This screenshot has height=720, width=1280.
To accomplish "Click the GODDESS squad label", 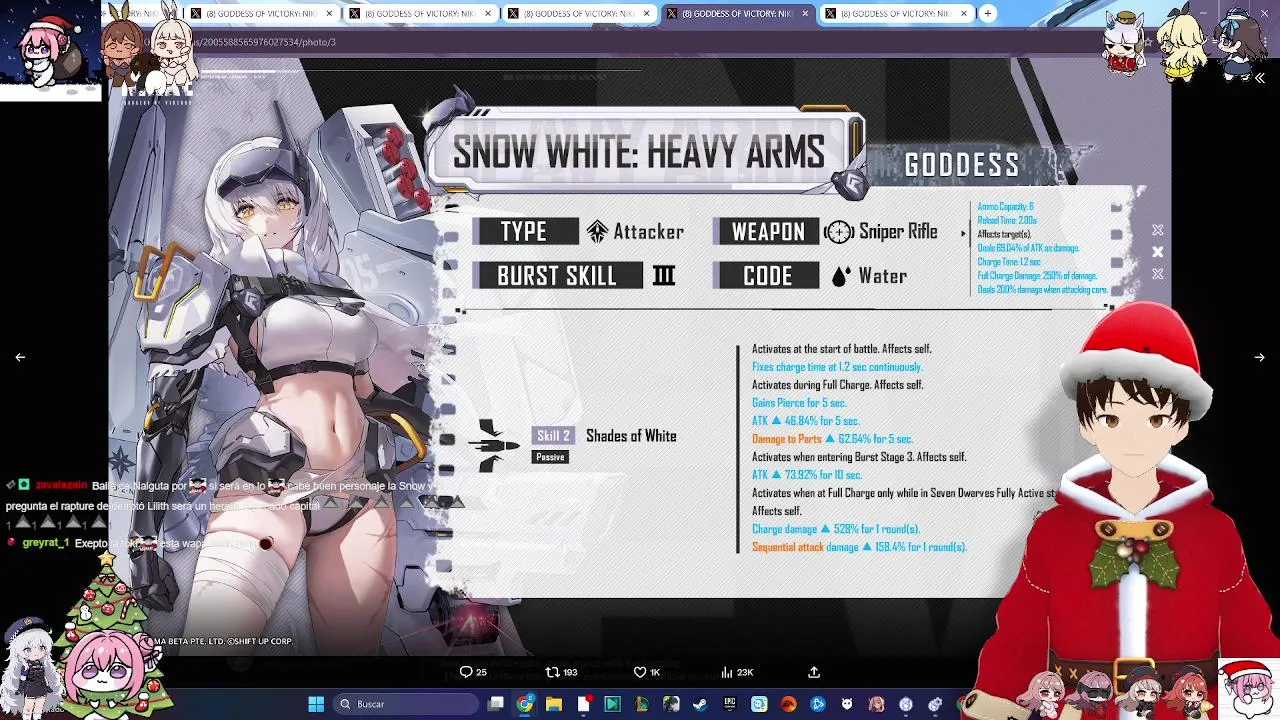I will coord(962,165).
